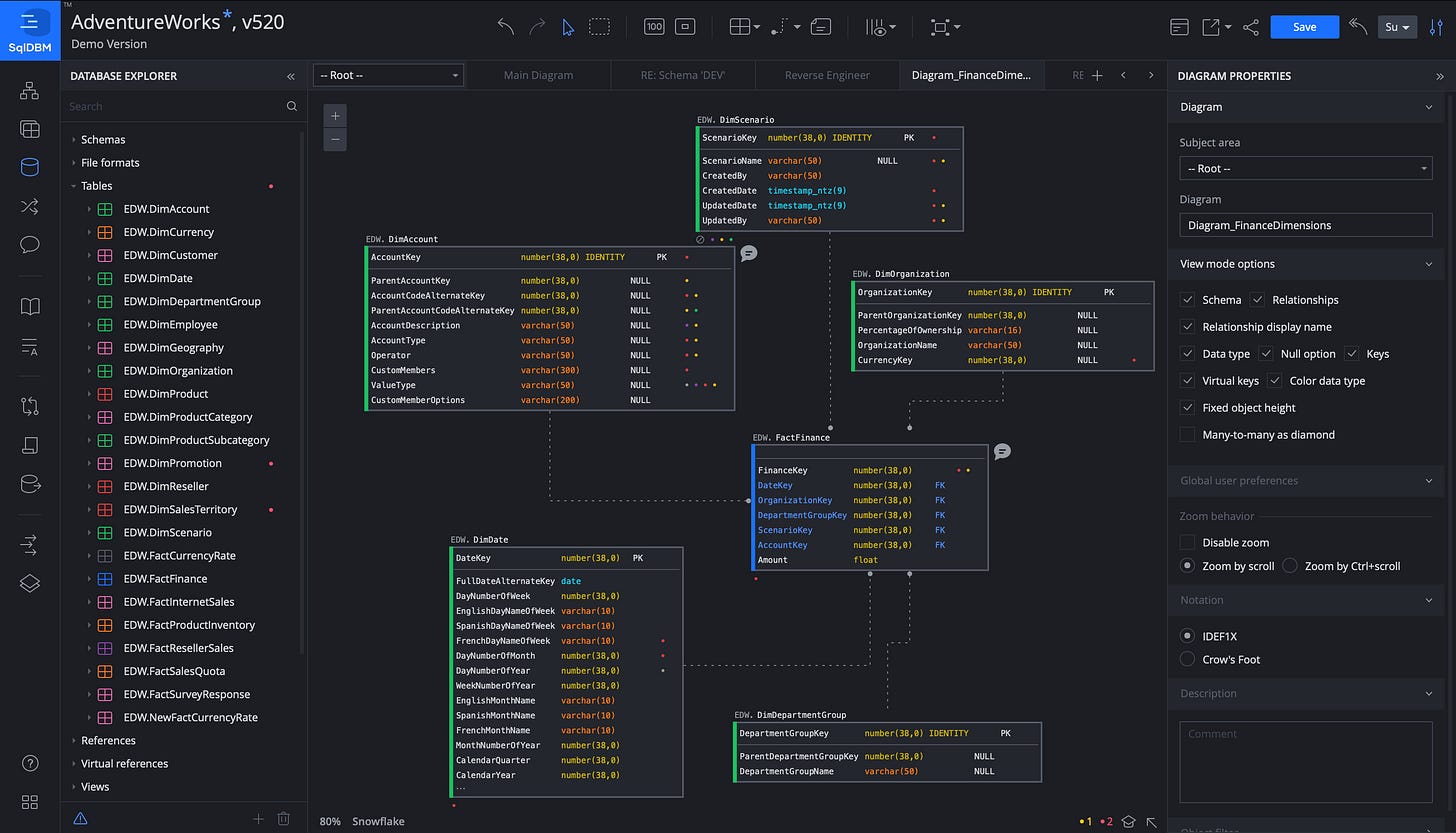The width and height of the screenshot is (1456, 833).
Task: Click the 100 percent zoom icon
Action: click(x=654, y=27)
